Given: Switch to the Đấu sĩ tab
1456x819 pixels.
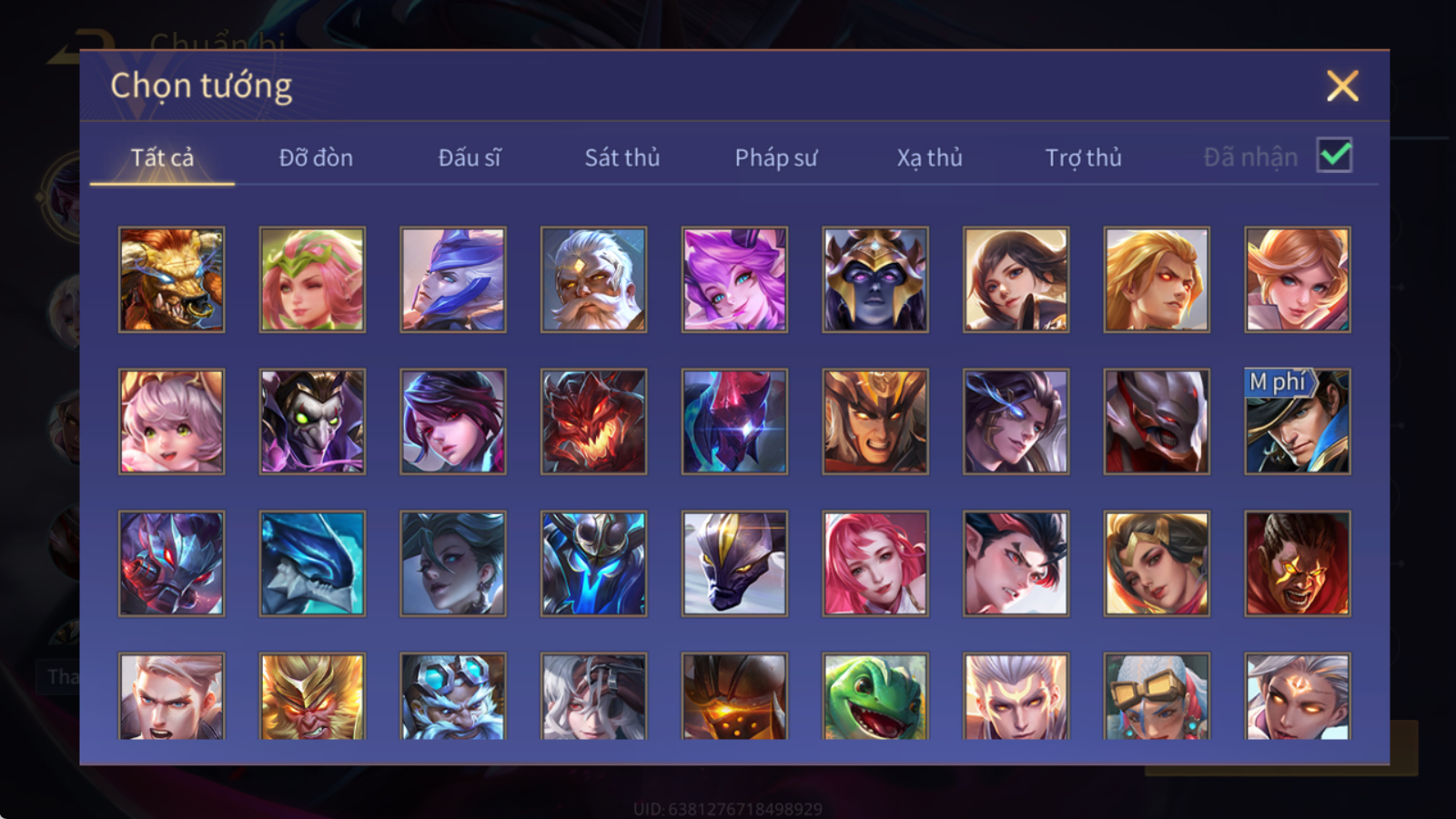Looking at the screenshot, I should pos(469,157).
